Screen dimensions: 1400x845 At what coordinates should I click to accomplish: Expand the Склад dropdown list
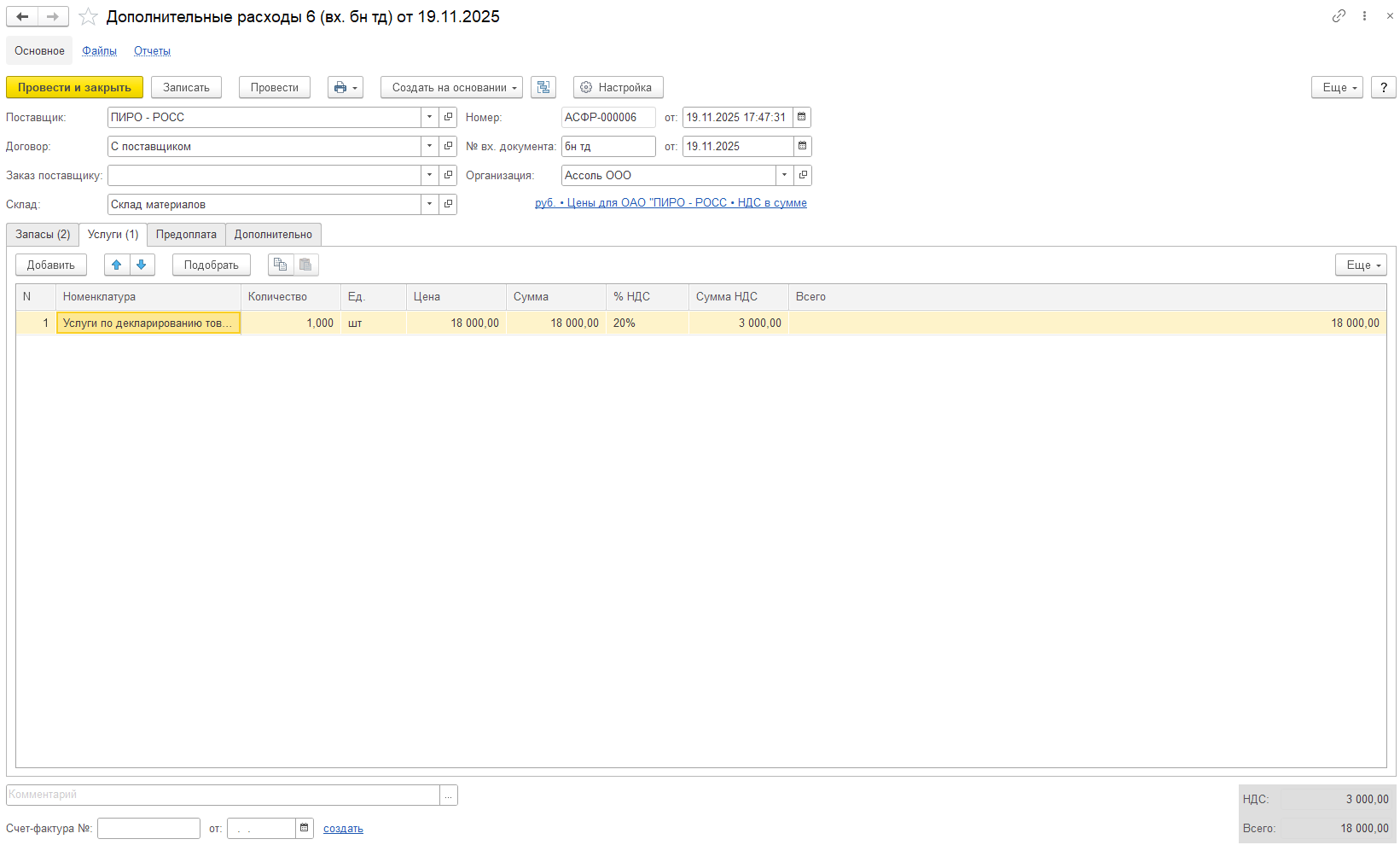[x=430, y=204]
